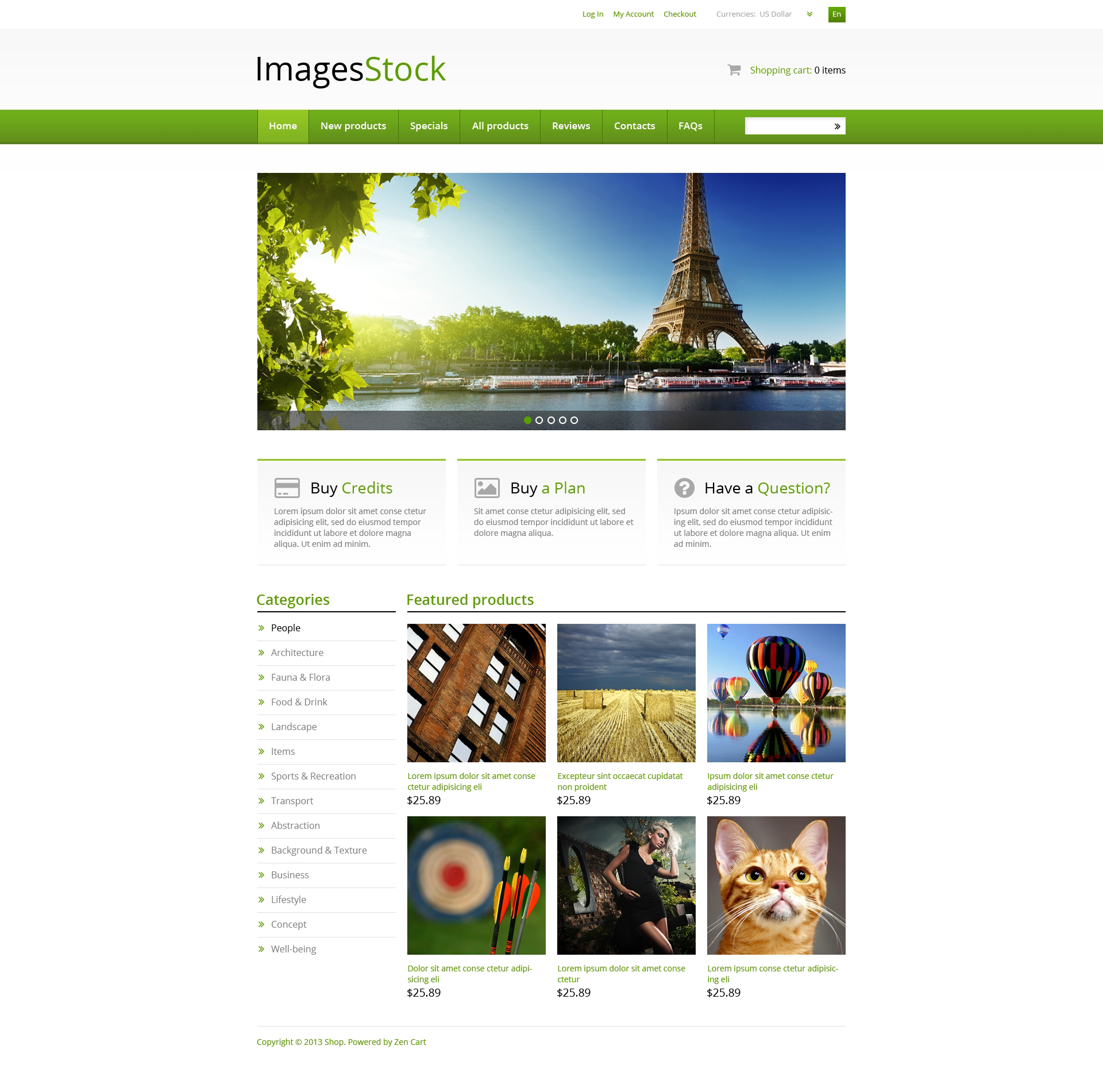Select the FAQs navigation tab
The width and height of the screenshot is (1103, 1092).
(690, 125)
